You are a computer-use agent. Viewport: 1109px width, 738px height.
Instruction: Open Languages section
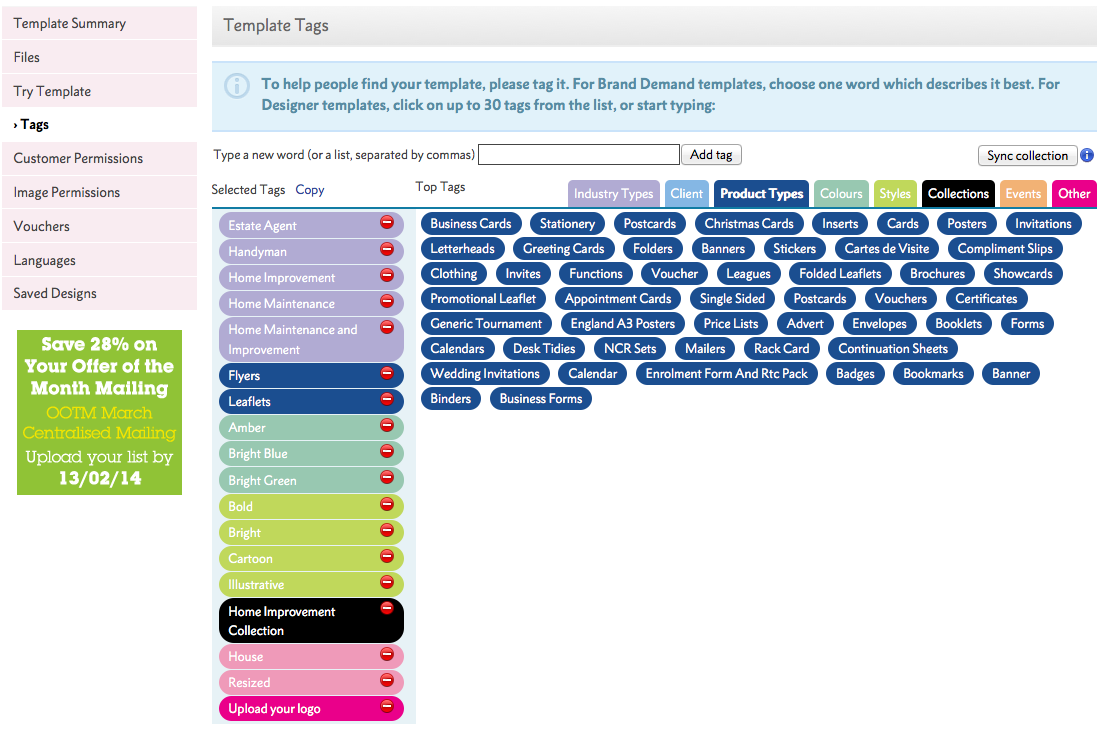100,260
